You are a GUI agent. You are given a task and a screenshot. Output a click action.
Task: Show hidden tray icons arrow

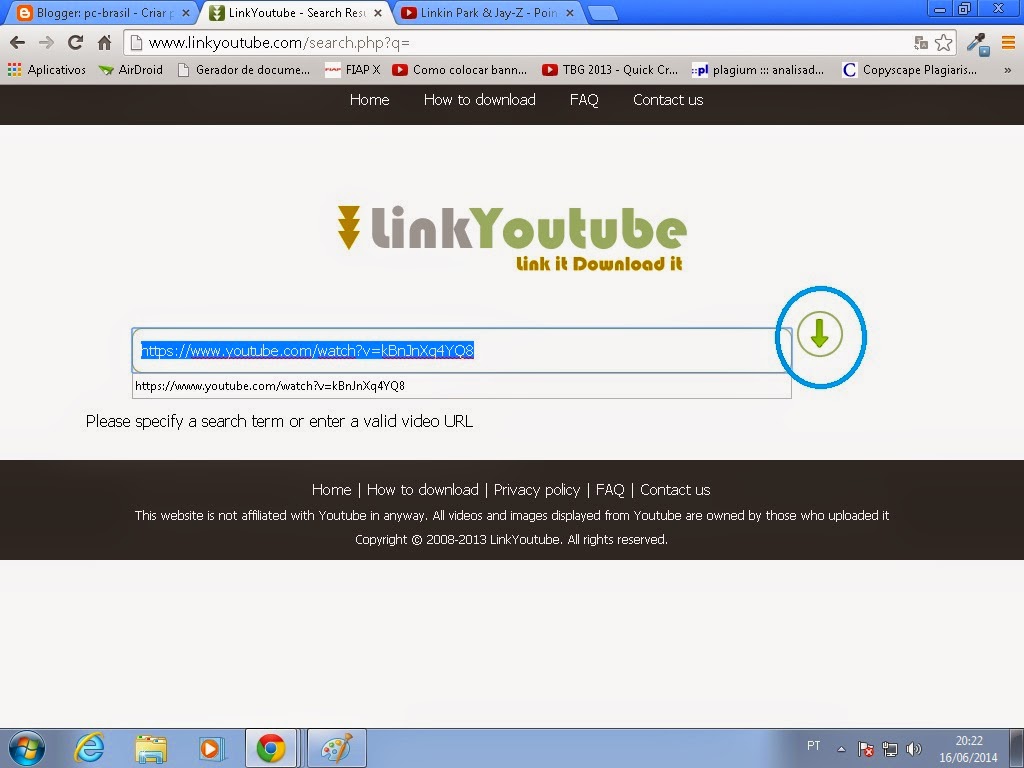841,749
